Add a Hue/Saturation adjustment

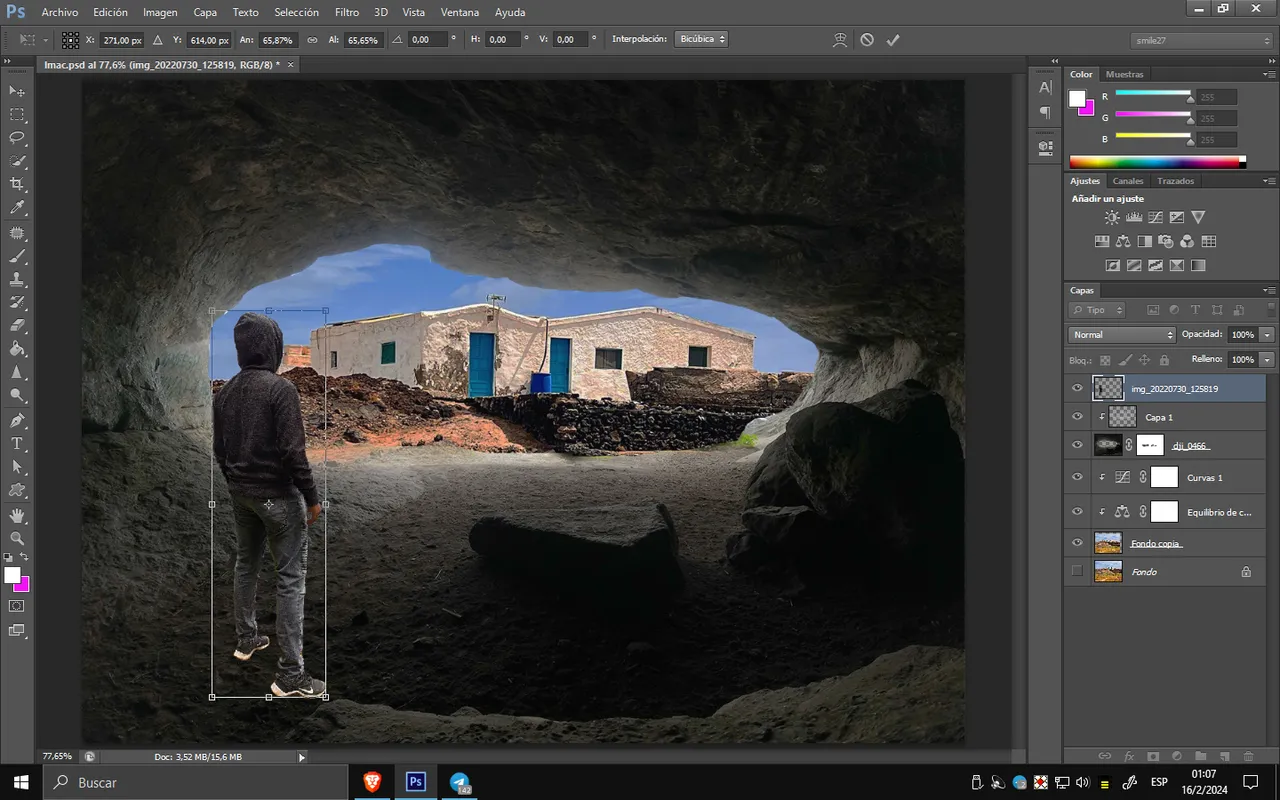(1102, 241)
